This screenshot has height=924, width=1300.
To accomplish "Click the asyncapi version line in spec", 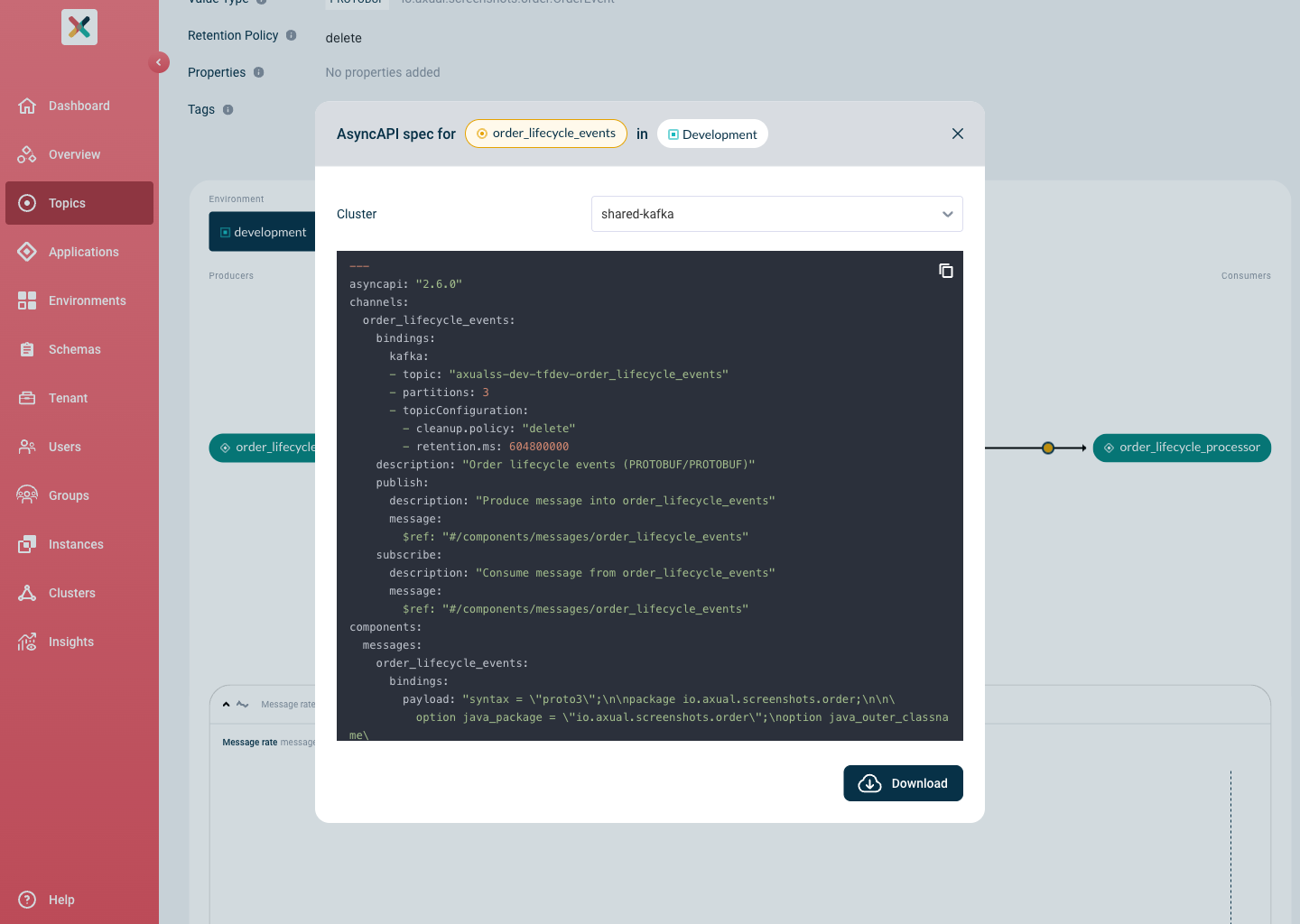I will pos(405,284).
